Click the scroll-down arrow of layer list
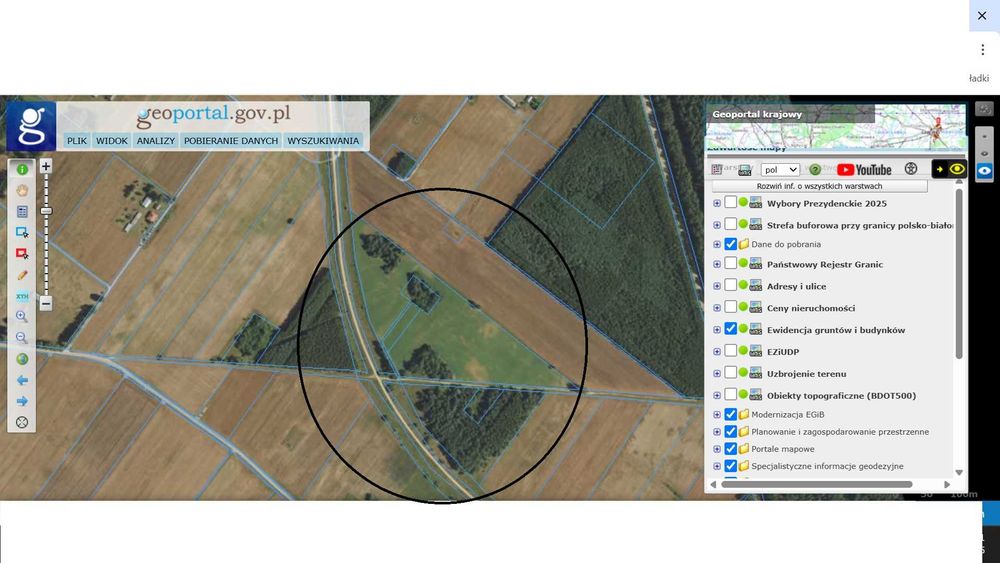 (959, 472)
